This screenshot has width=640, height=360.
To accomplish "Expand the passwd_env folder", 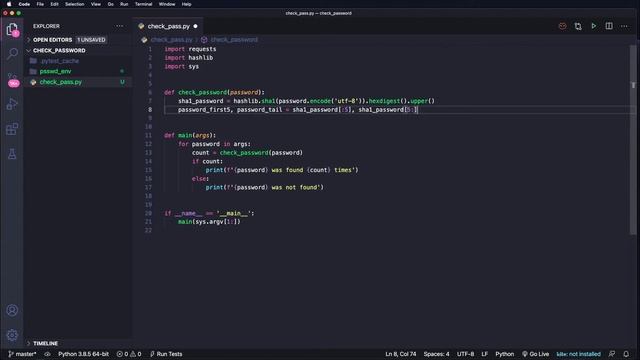I will click(55, 71).
